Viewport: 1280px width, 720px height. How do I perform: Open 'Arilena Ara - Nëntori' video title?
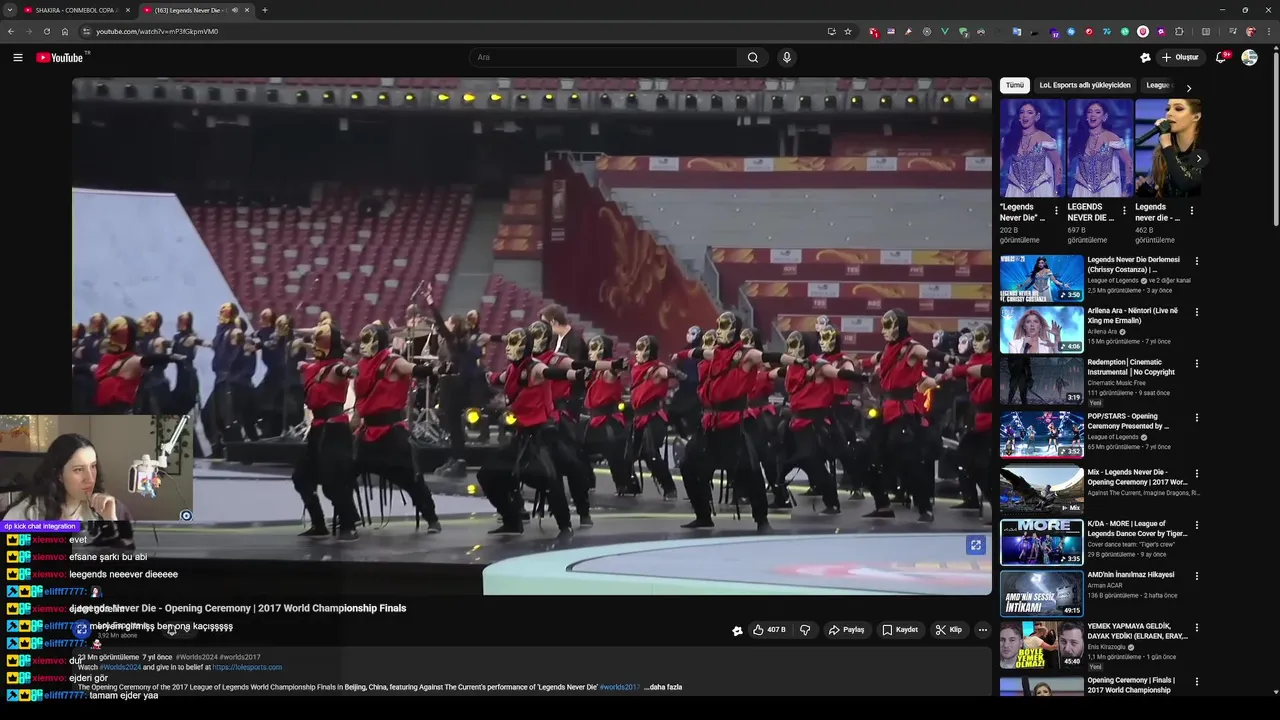click(1133, 315)
